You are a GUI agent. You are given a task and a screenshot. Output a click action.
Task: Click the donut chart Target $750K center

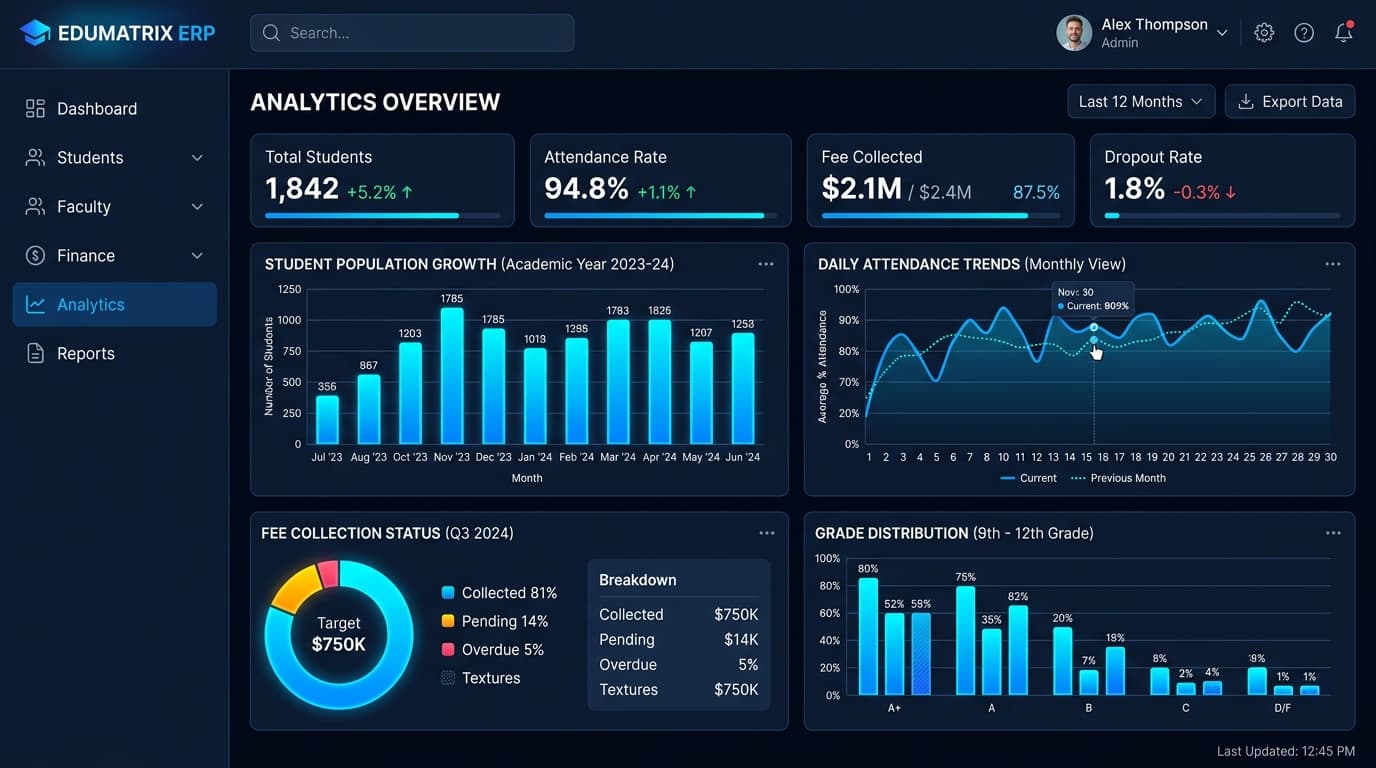(x=339, y=634)
